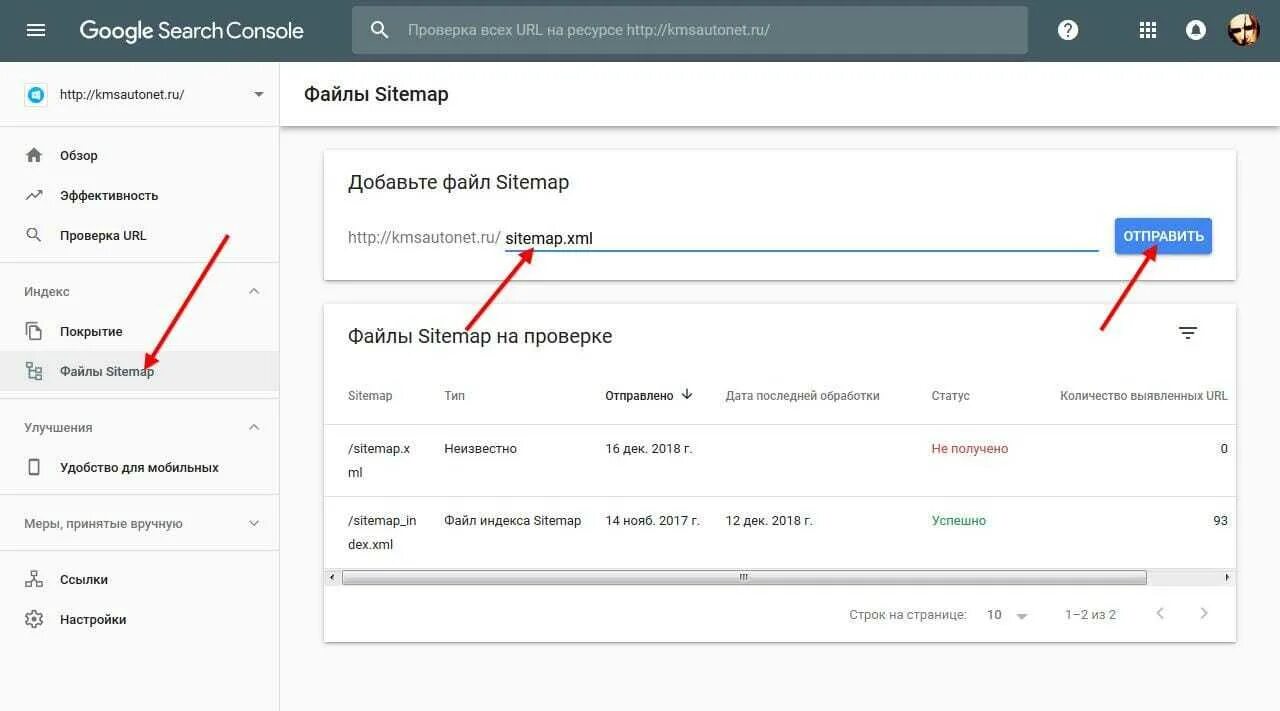
Task: Sort by Количество выявленных URL column
Action: (1144, 395)
